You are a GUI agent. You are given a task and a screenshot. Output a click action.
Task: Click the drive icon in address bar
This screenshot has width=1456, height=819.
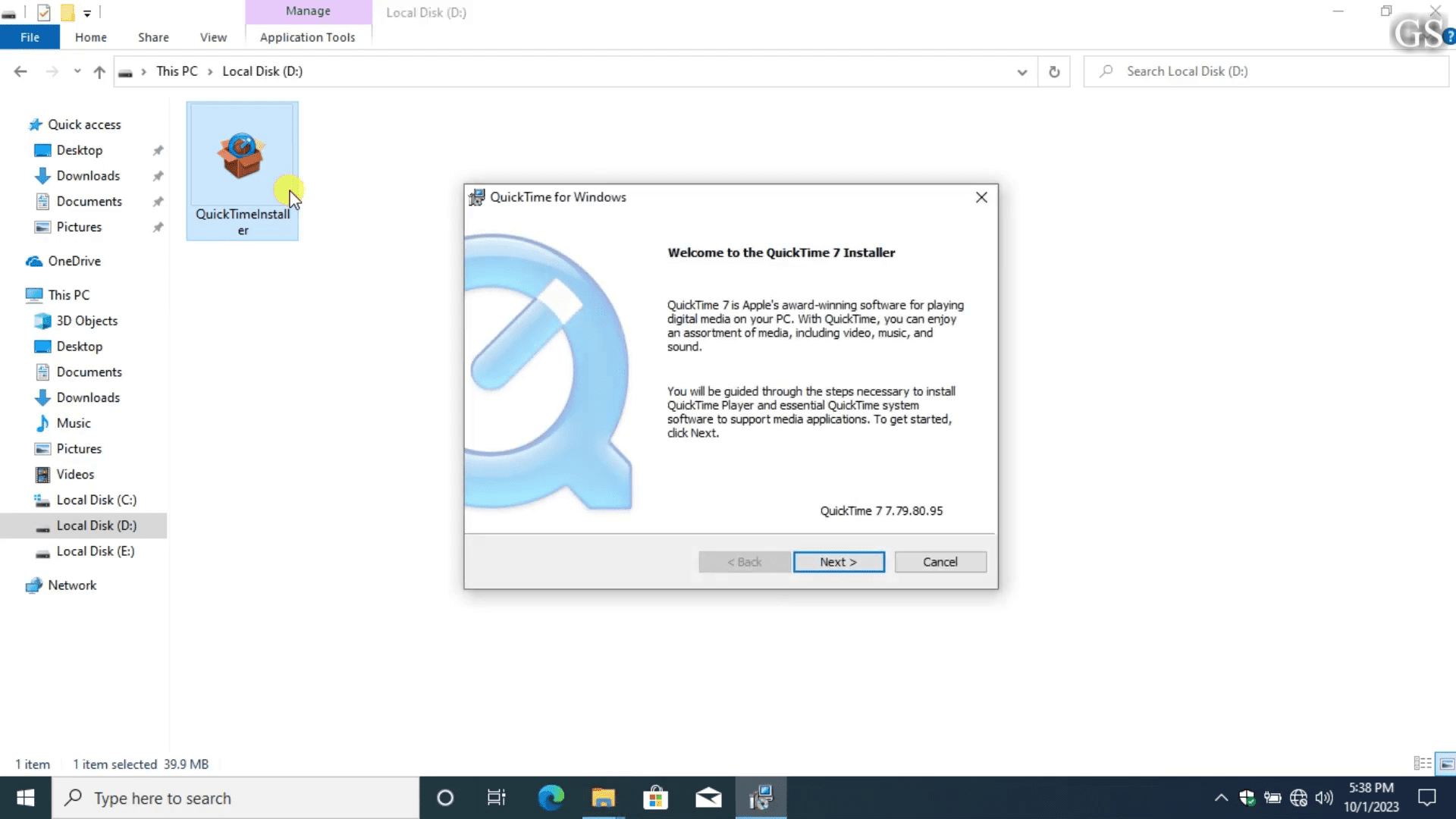pyautogui.click(x=125, y=72)
